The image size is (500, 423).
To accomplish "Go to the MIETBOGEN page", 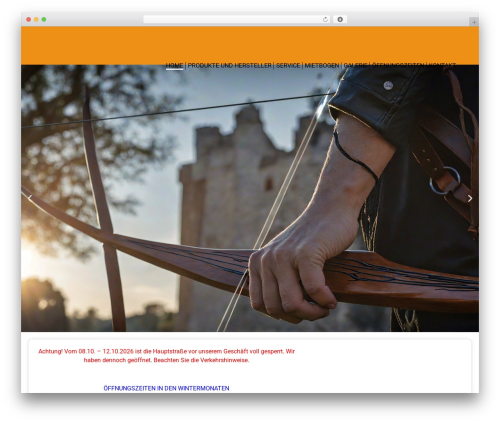I will [322, 66].
